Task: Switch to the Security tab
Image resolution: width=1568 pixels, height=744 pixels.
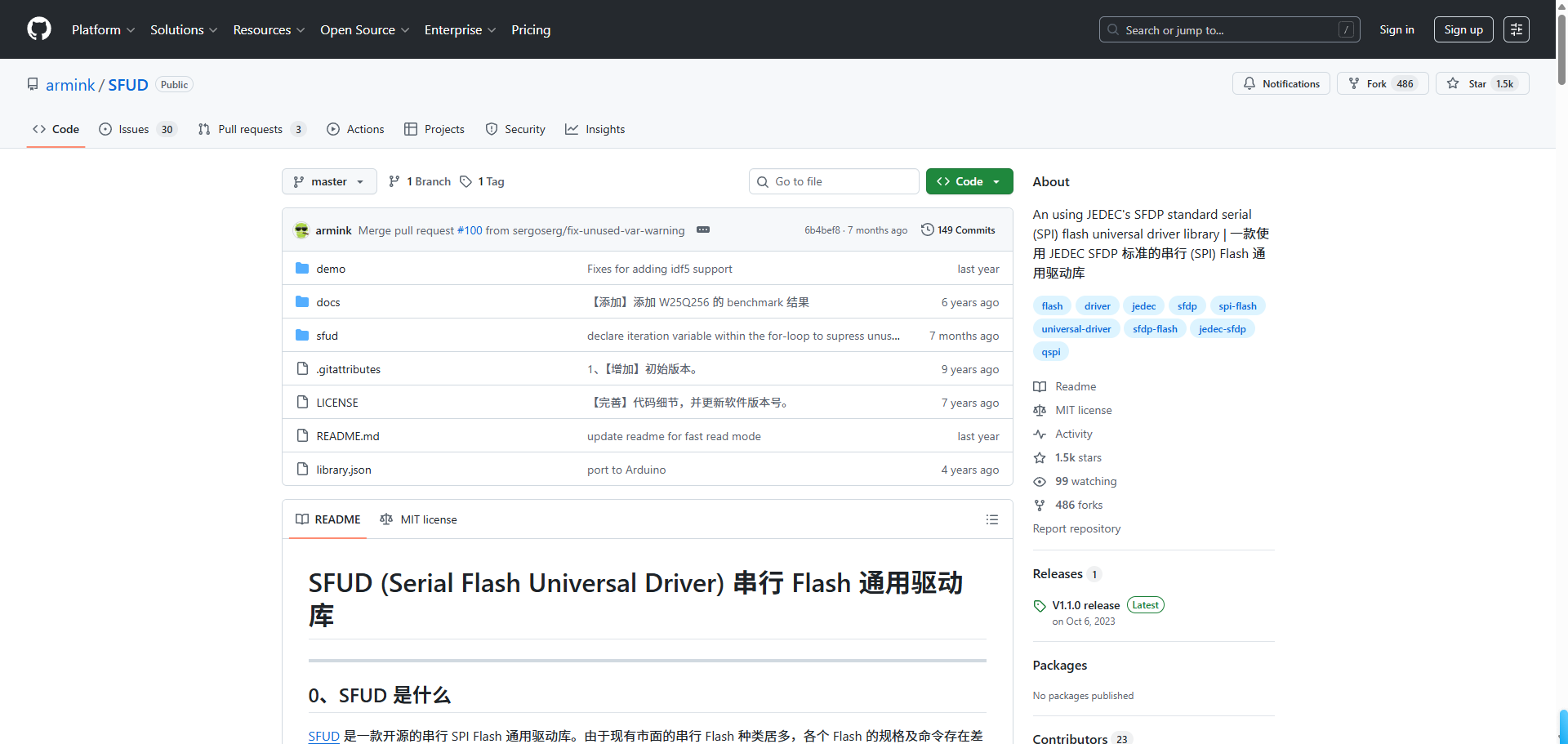Action: (515, 129)
